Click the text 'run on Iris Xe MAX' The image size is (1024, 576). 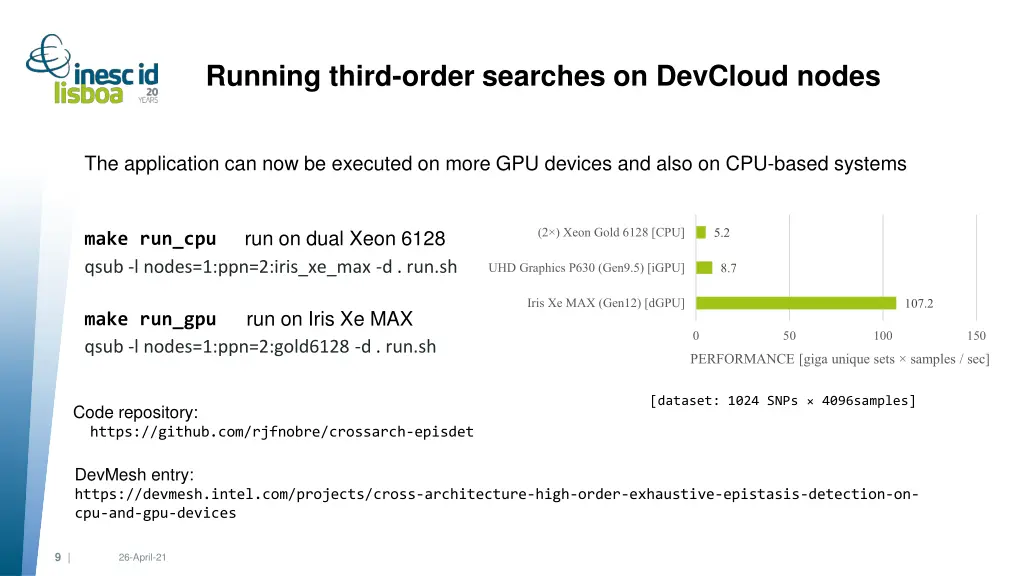tap(329, 319)
